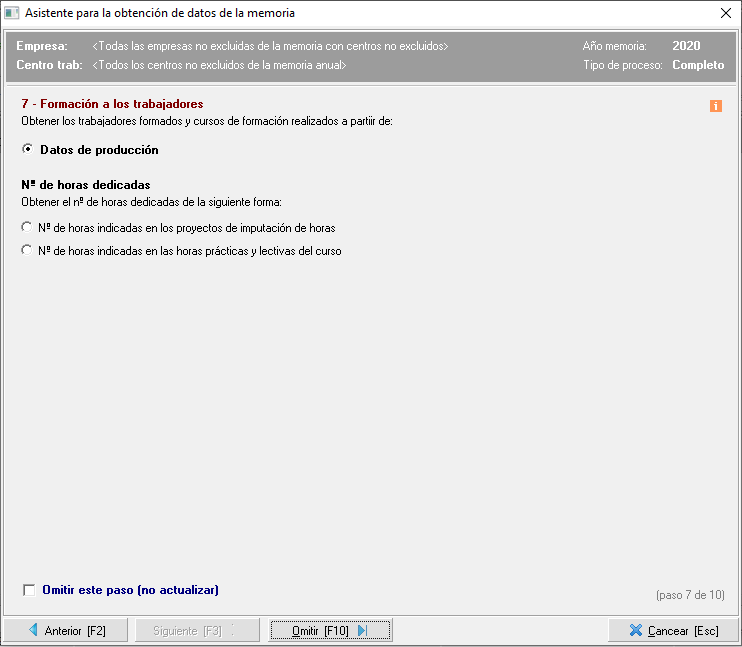
Task: Close the memory data wizard window
Action: click(x=725, y=14)
